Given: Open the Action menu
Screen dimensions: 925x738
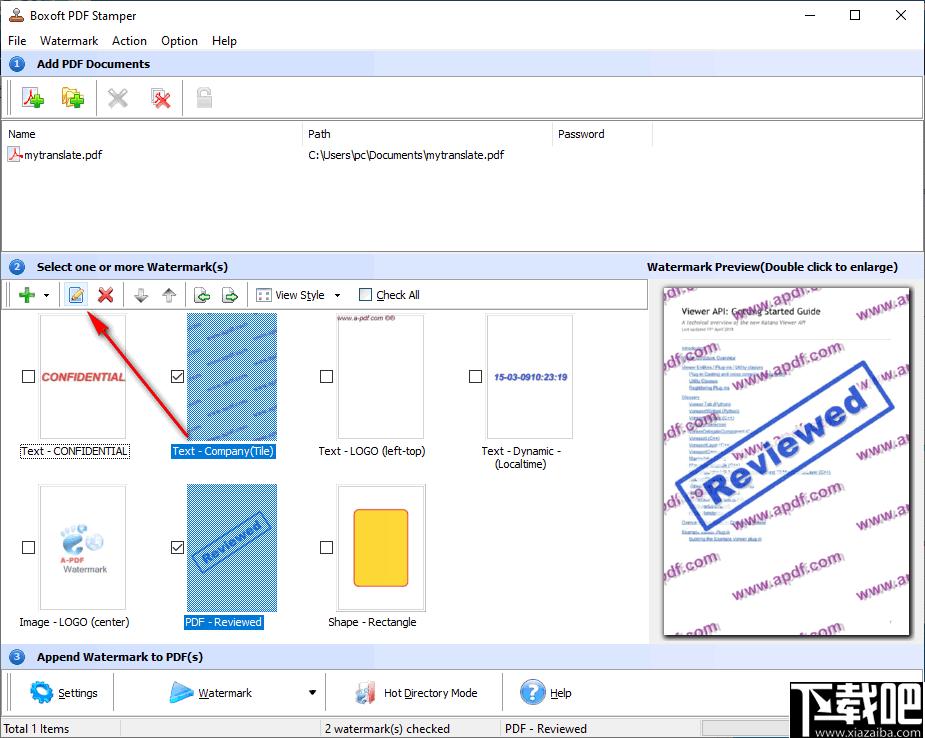Looking at the screenshot, I should (129, 41).
